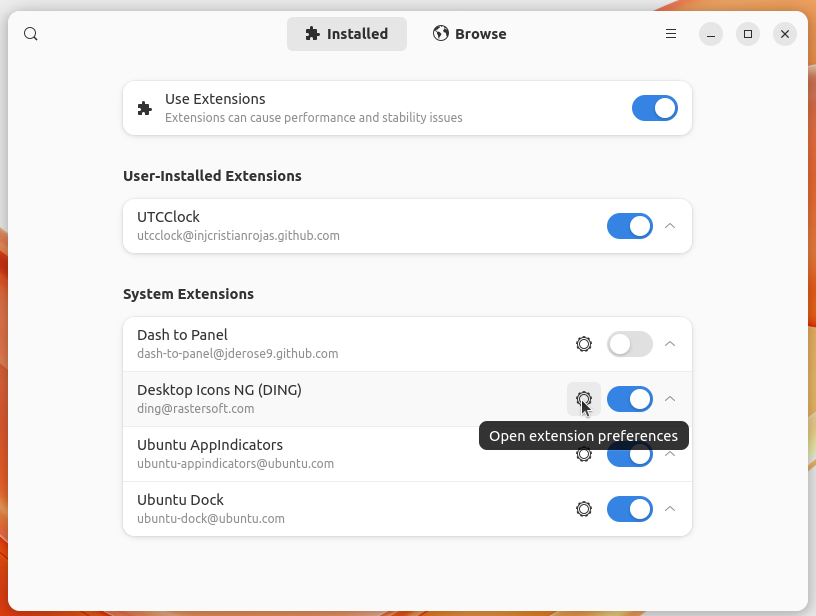Select the Desktop Icons NG (DING) title

[x=219, y=390]
